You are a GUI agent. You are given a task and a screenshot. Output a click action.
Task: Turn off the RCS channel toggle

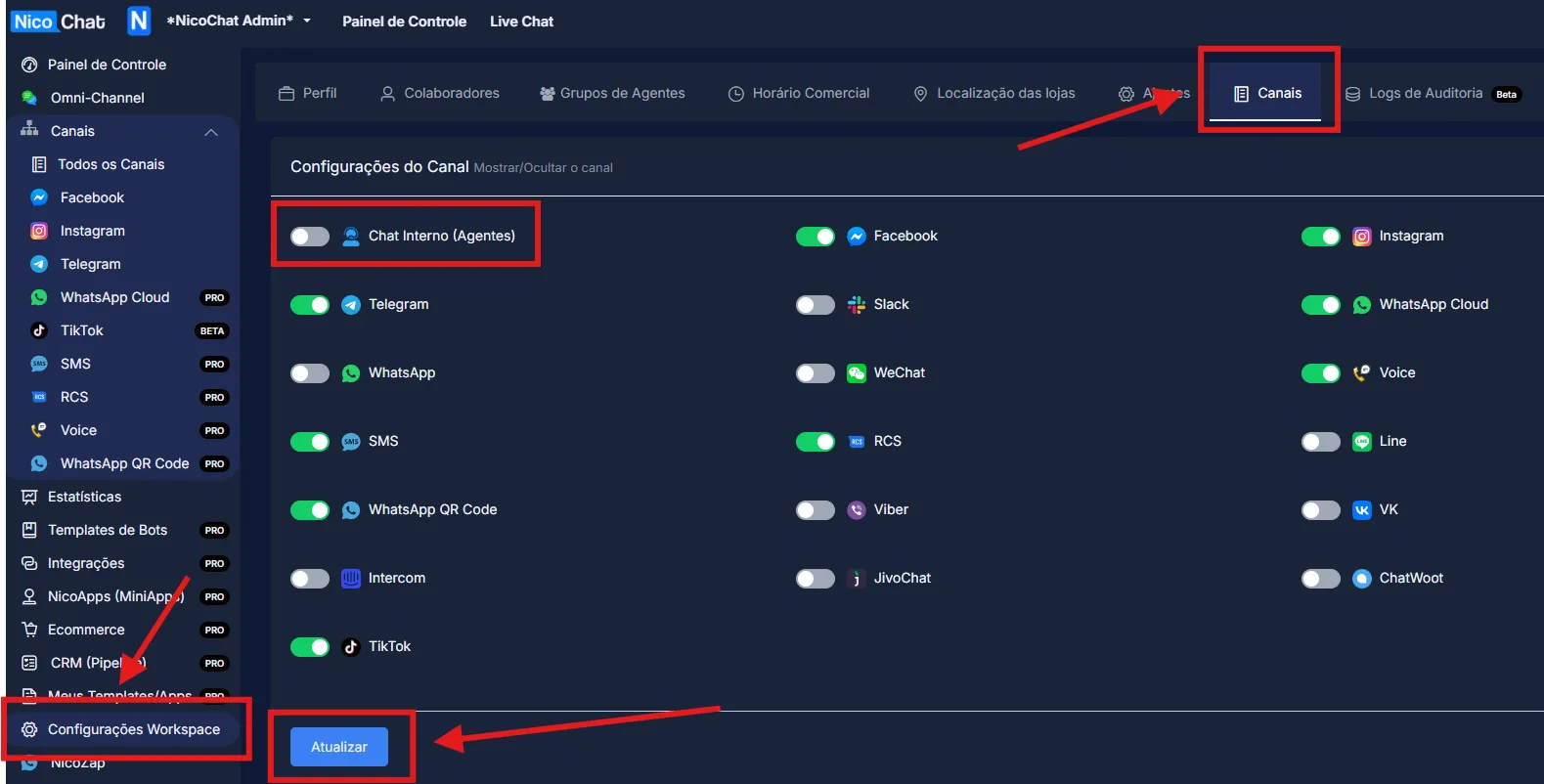[x=816, y=442]
